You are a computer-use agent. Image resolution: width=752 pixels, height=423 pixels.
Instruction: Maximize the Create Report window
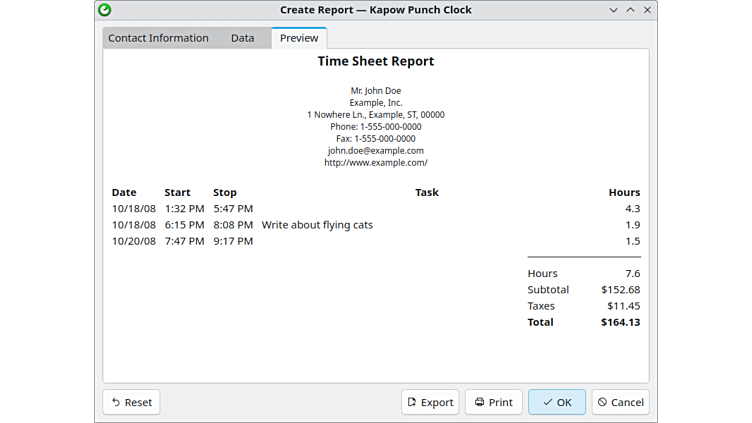tap(630, 10)
